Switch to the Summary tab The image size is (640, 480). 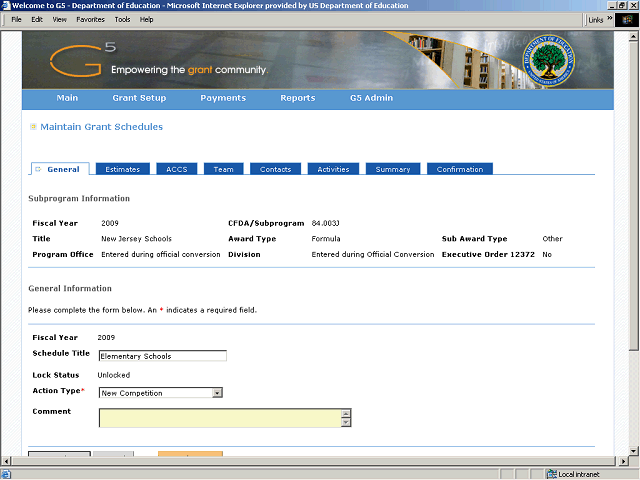(393, 169)
